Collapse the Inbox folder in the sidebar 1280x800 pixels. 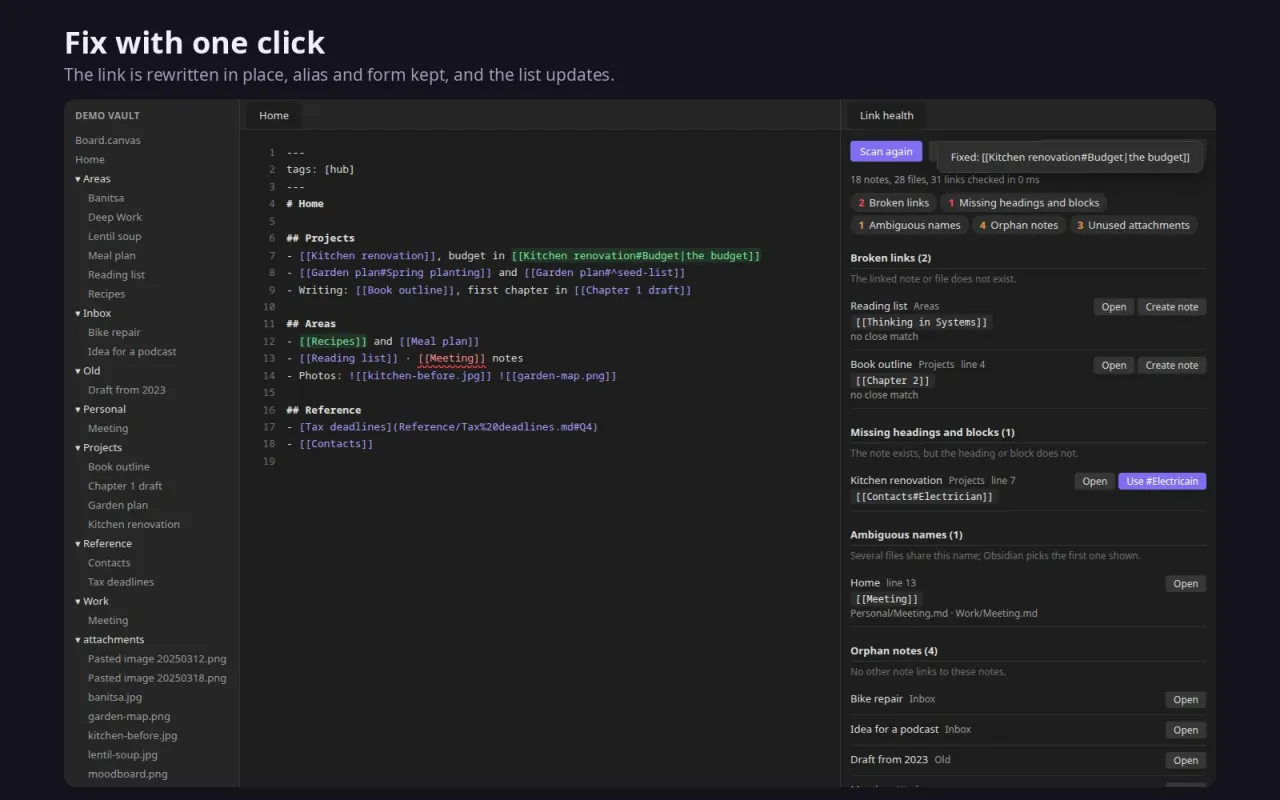coord(93,313)
